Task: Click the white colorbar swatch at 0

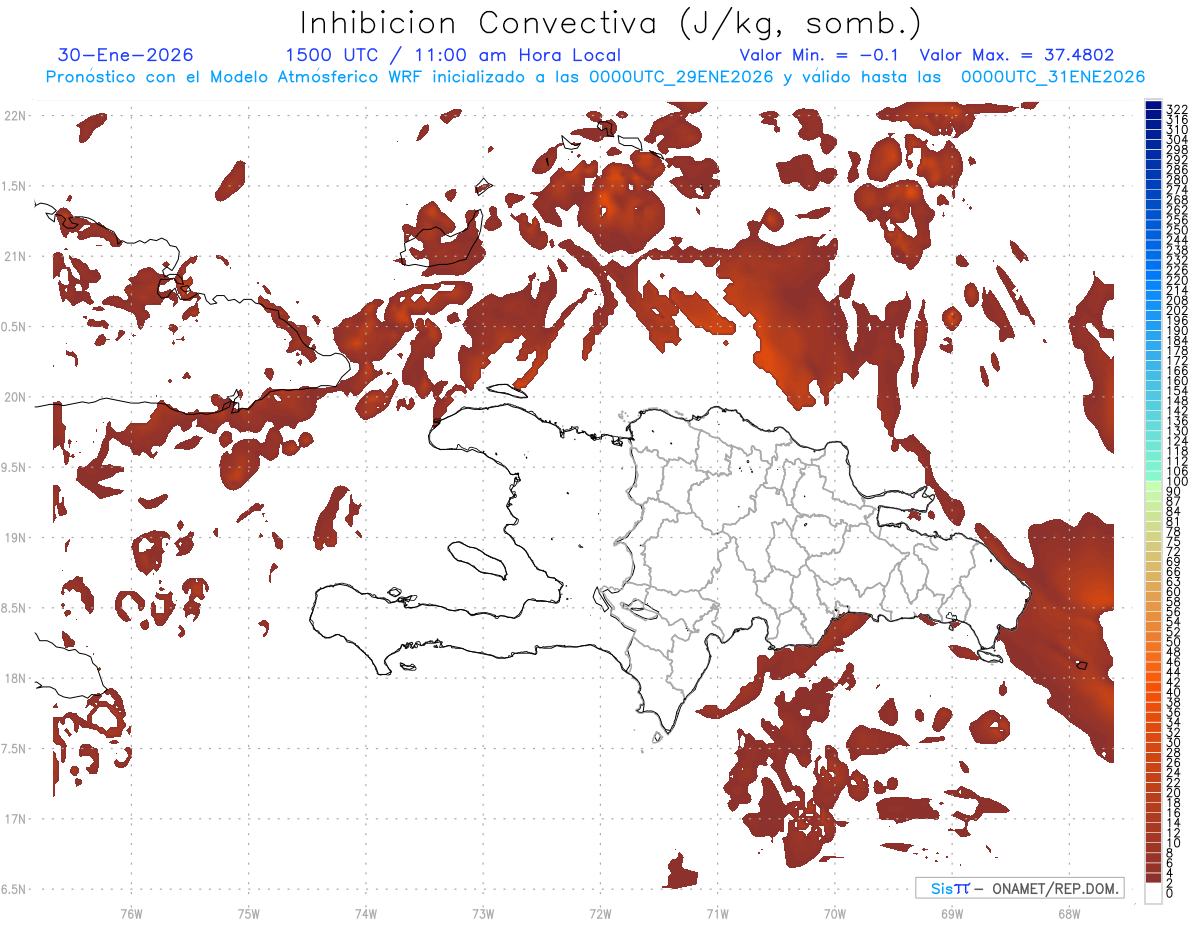Action: (1153, 895)
